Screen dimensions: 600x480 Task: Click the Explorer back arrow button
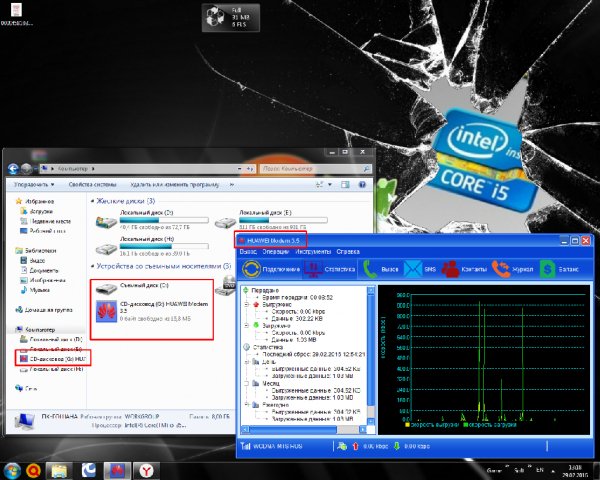tap(13, 168)
